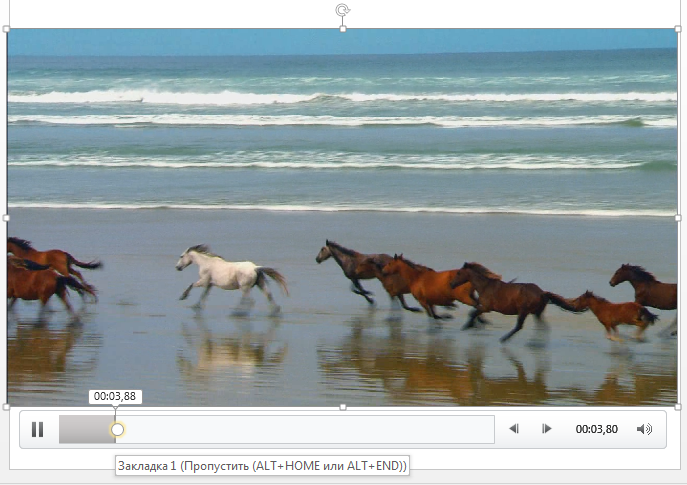This screenshot has height=485, width=687.
Task: Mute the video volume
Action: click(x=644, y=429)
